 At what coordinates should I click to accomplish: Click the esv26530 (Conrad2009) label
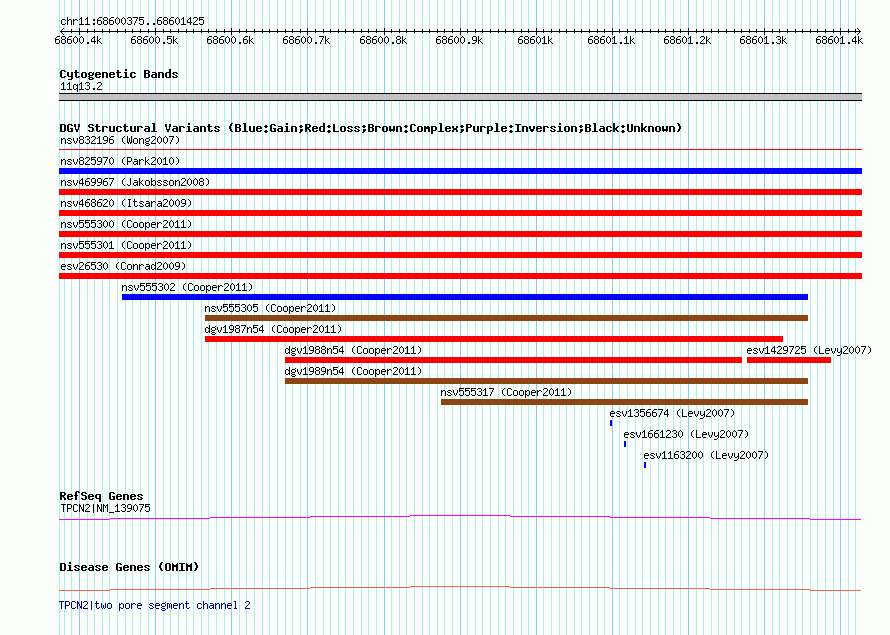(x=123, y=266)
